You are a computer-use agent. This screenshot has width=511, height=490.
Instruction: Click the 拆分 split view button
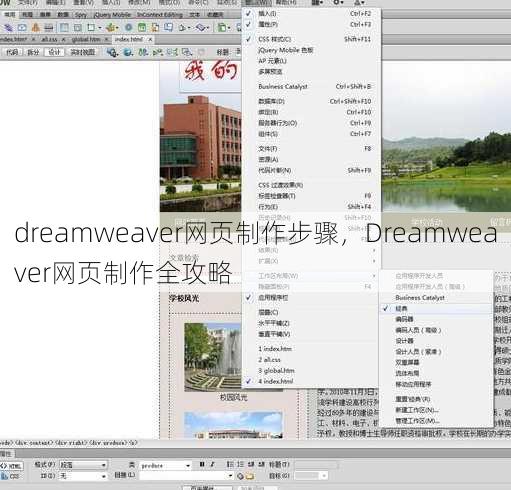33,52
